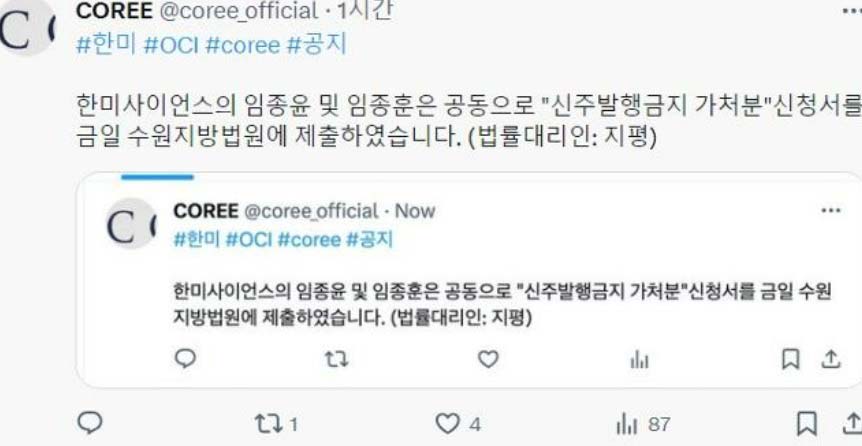This screenshot has width=862, height=446.
Task: Open more options on outer tweet
Action: point(853,11)
